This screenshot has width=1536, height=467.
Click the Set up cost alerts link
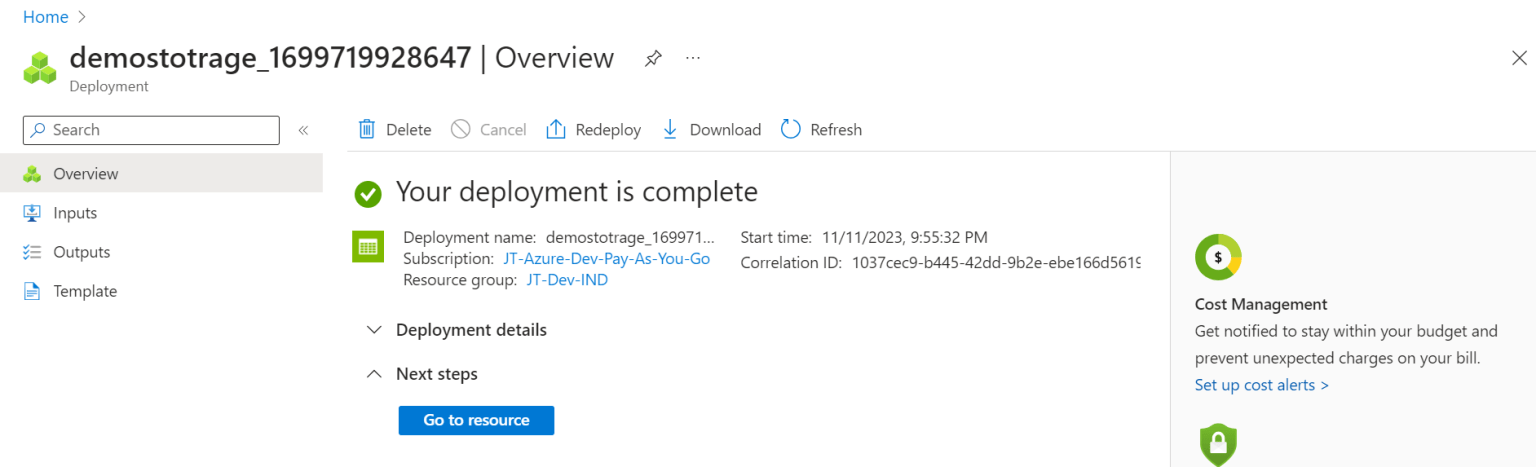(1261, 385)
